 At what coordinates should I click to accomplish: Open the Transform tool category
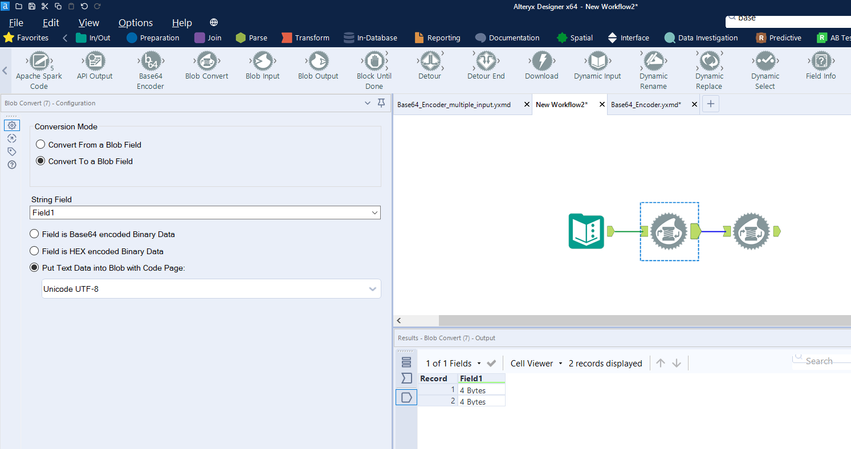pos(306,38)
